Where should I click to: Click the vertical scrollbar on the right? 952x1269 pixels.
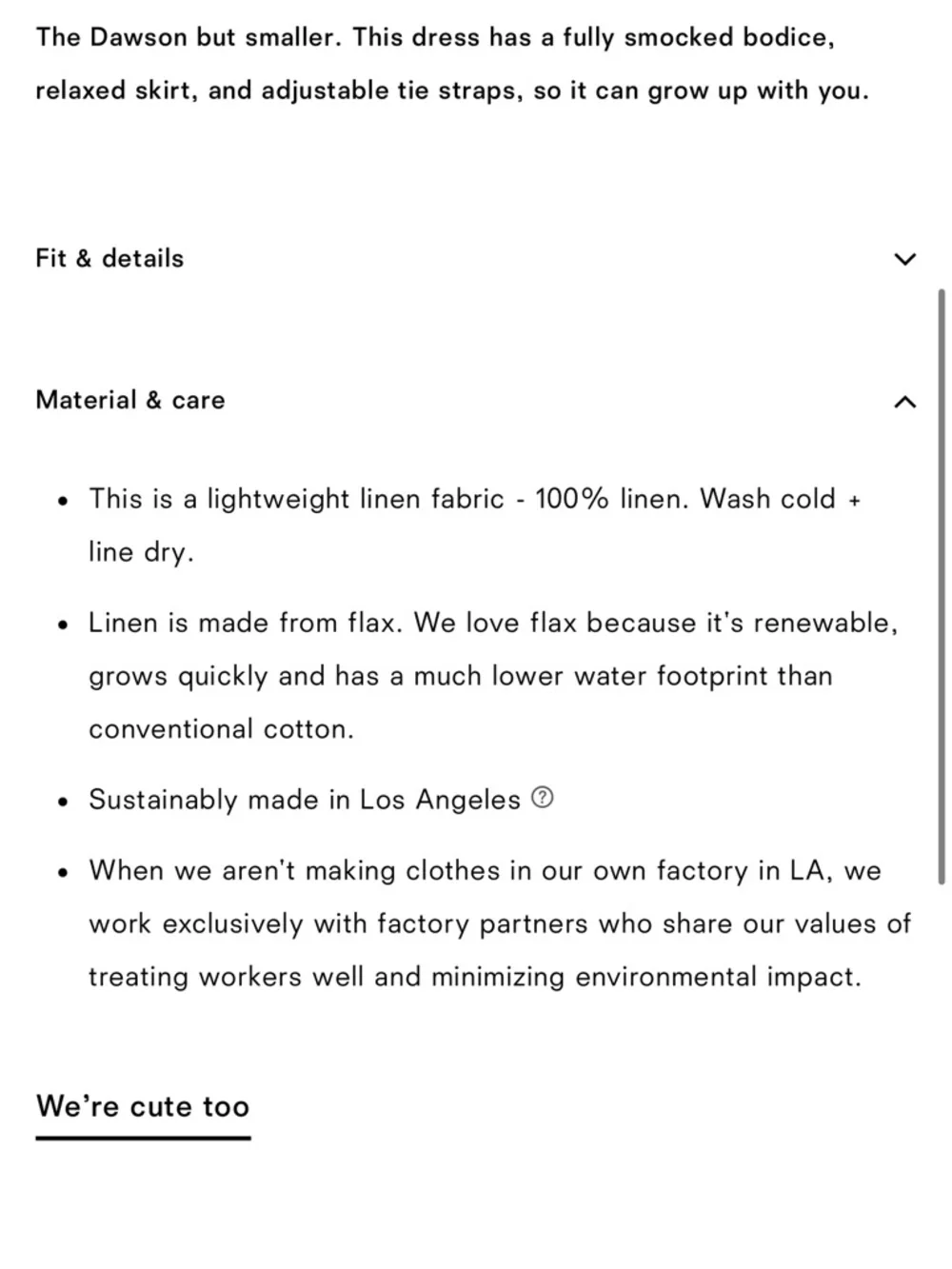point(942,585)
